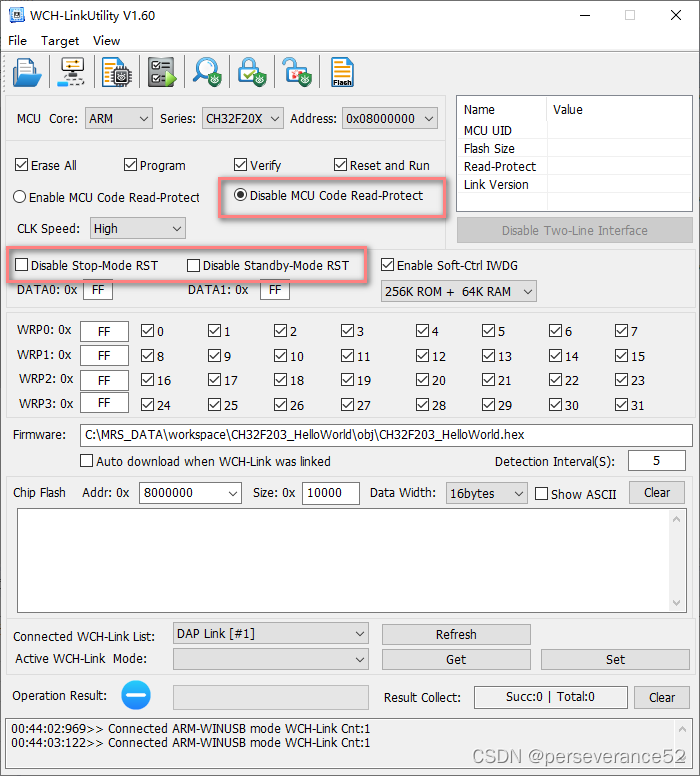Toggle the Verify checkbox
Viewport: 700px width, 776px height.
[241, 164]
